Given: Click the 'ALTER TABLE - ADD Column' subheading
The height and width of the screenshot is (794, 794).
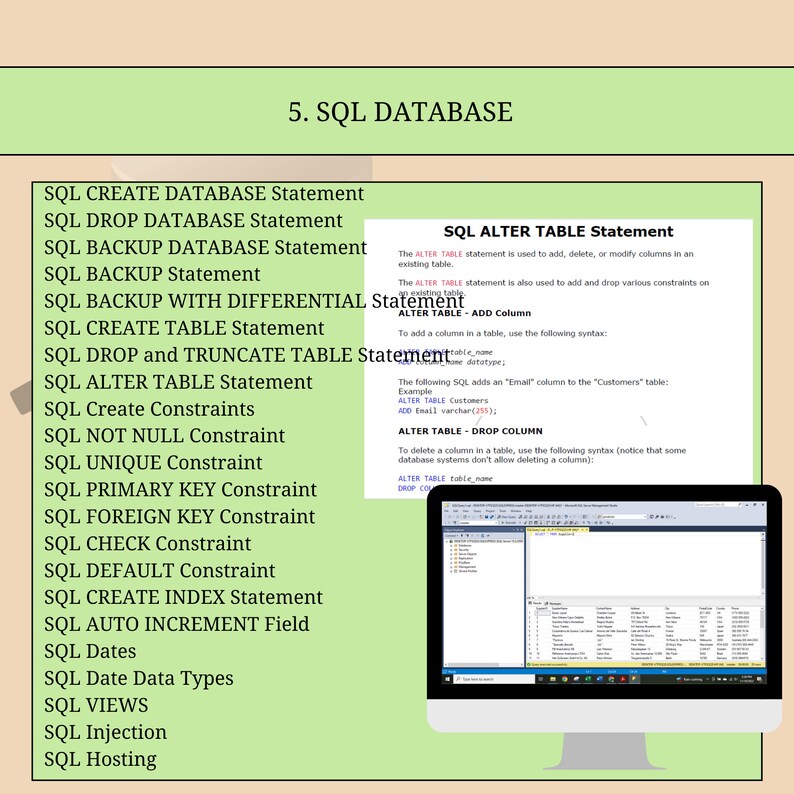Looking at the screenshot, I should (x=464, y=313).
